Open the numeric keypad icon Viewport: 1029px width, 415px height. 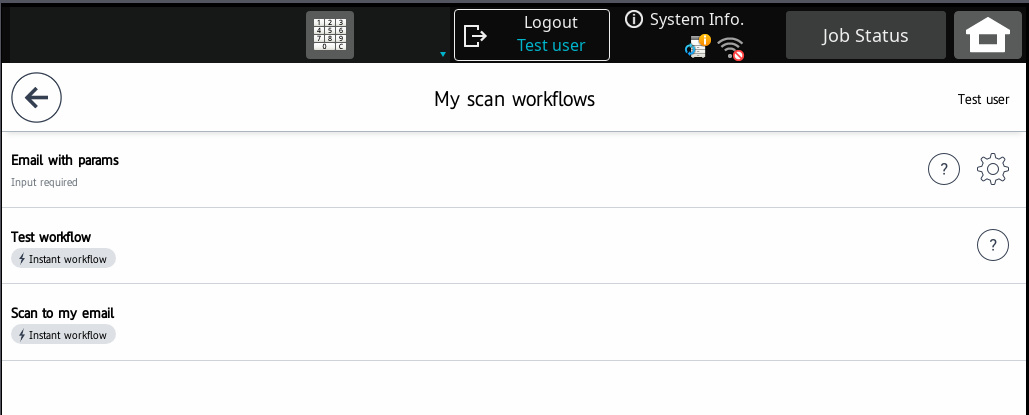[x=329, y=36]
